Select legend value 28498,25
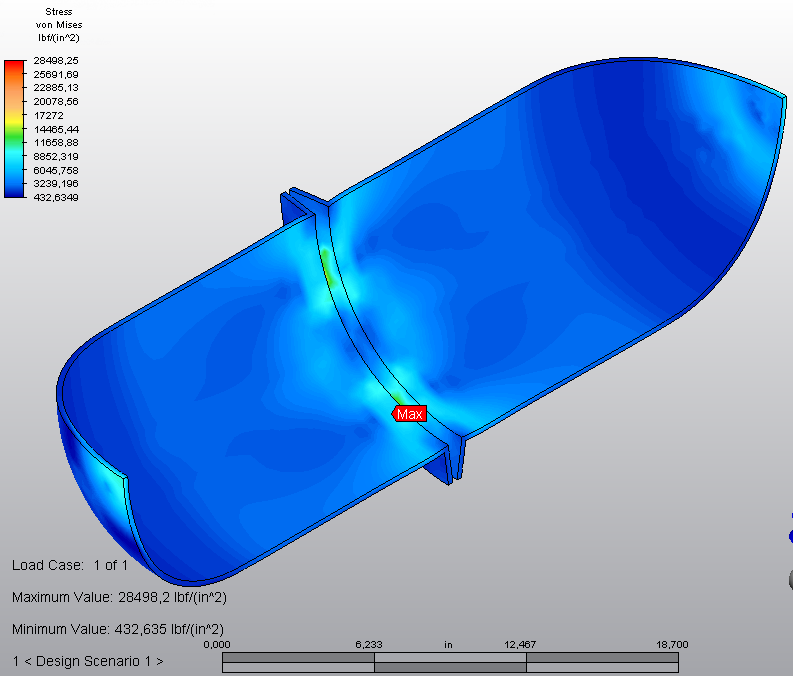Screen dimensions: 793x676 click(56, 60)
